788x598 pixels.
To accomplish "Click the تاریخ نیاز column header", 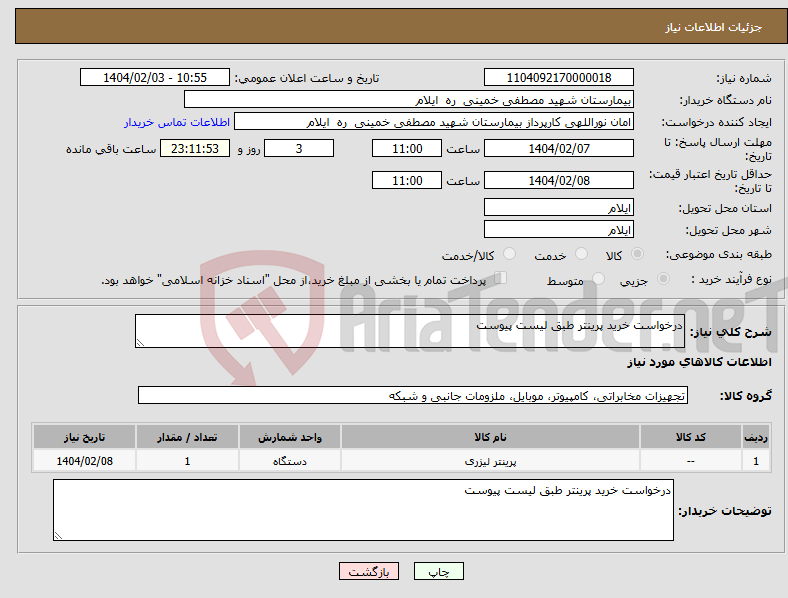I will (x=84, y=437).
